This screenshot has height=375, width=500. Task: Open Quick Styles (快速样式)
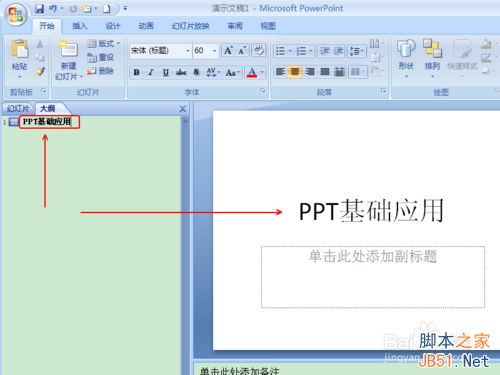point(462,57)
